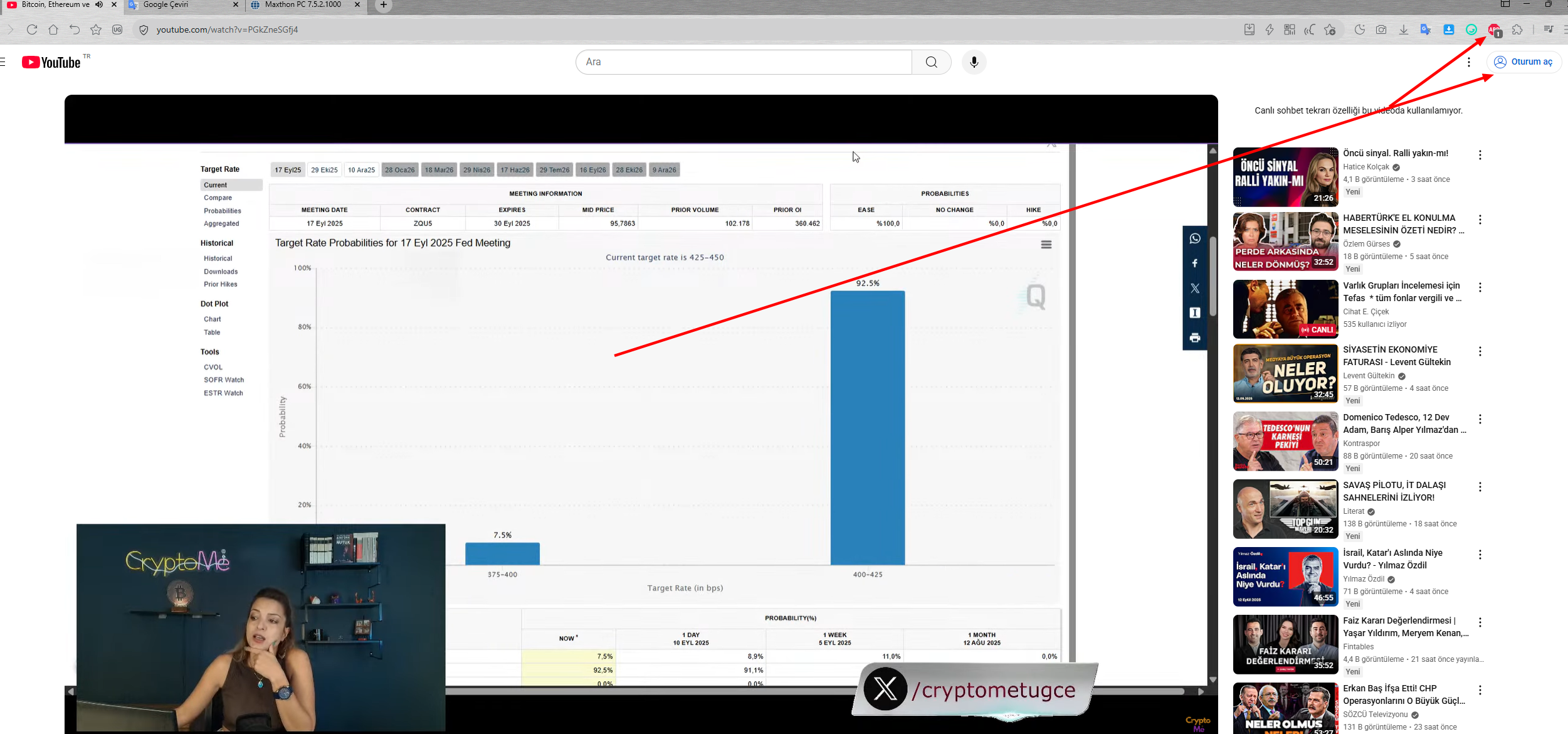Click the AdBlock Plus extension icon
Screen dimensions: 1568x734
[x=1494, y=29]
